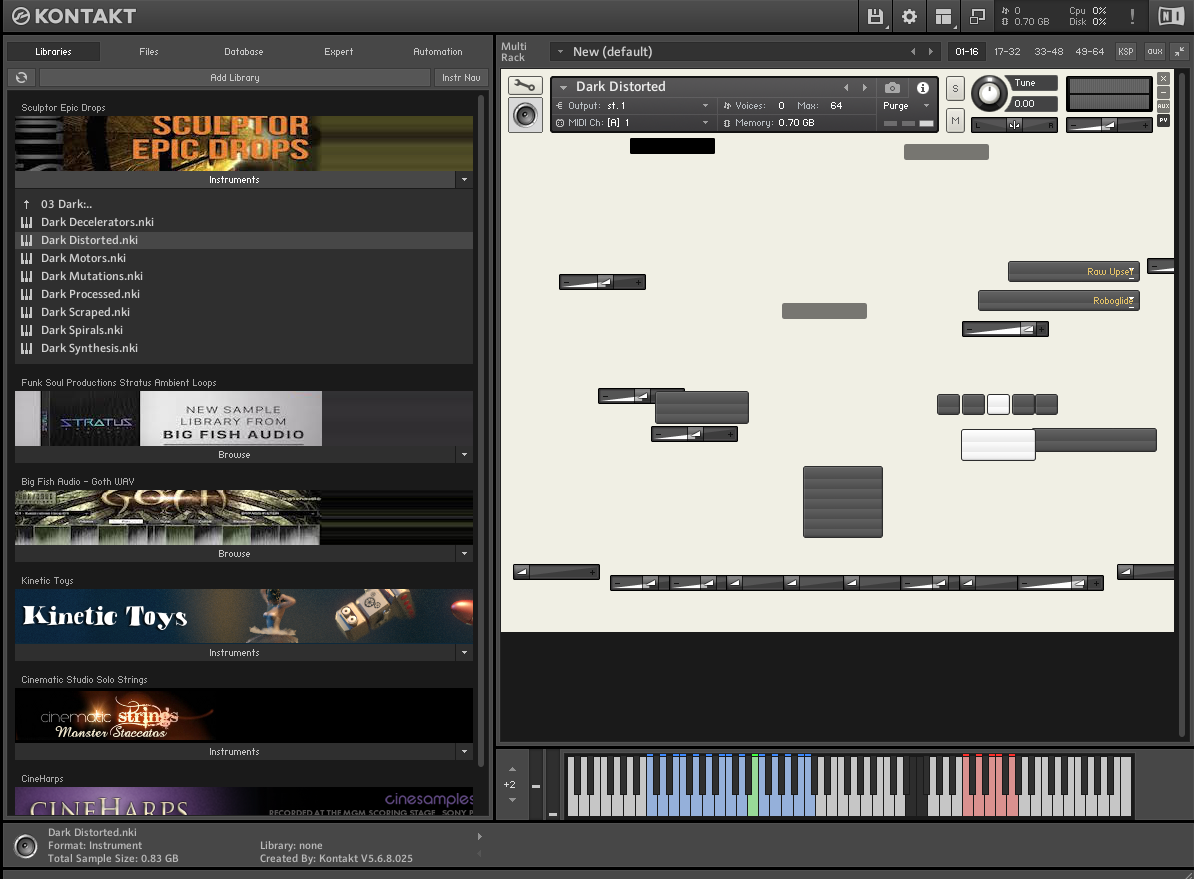Viewport: 1194px width, 879px height.
Task: Mute the Dark Distorted instrument
Action: [x=955, y=120]
